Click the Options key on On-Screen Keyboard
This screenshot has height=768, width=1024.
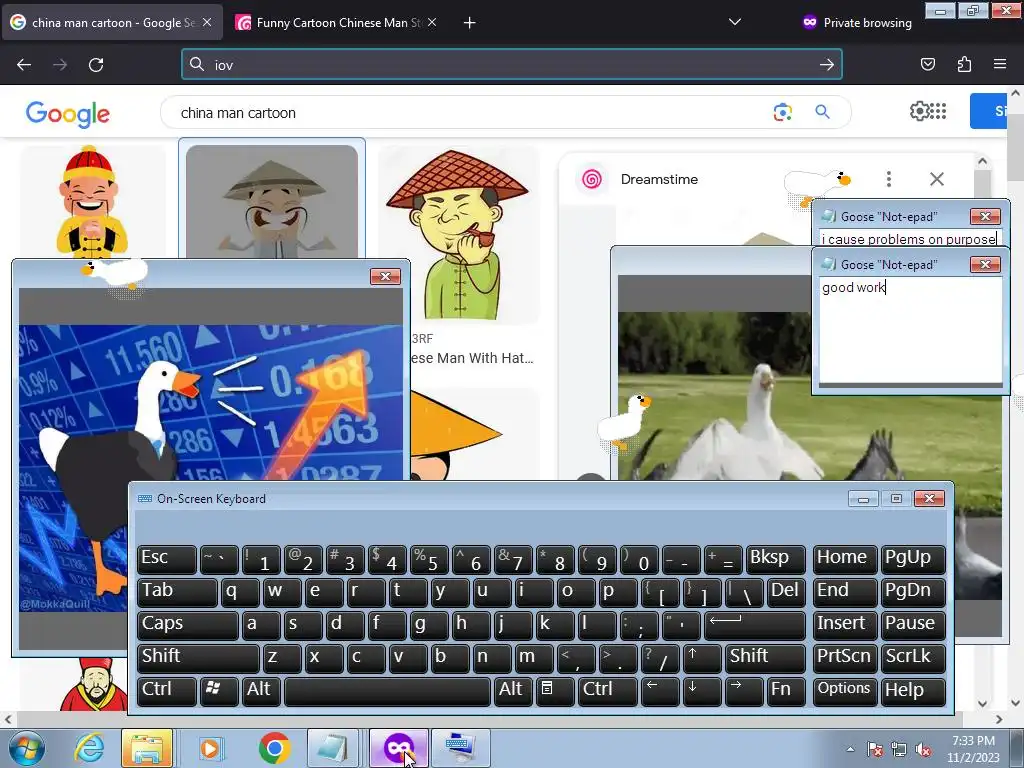point(844,691)
